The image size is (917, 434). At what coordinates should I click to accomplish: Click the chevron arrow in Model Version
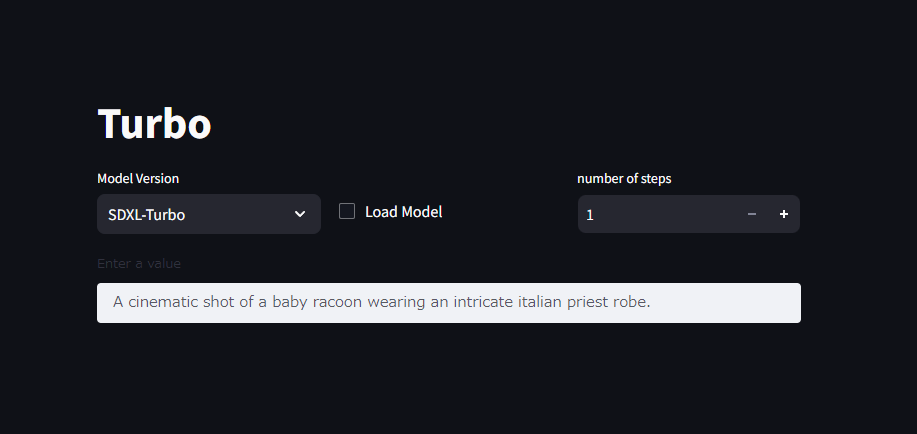(x=300, y=214)
